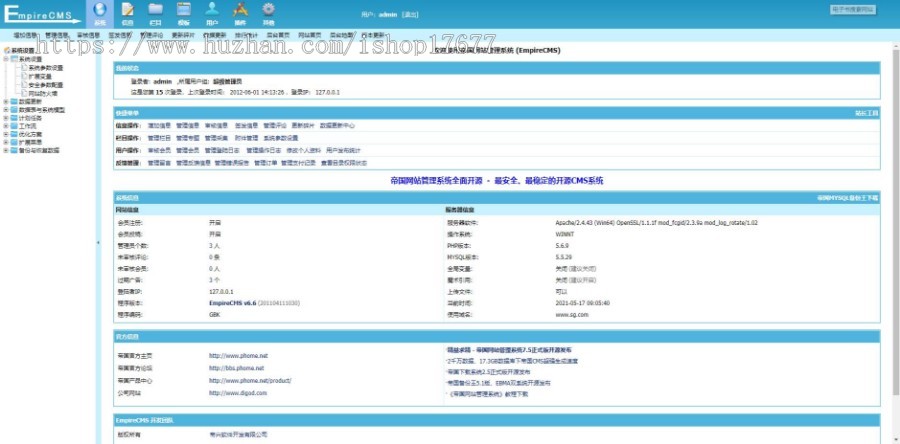Open 管理栏目 in quick menu
This screenshot has width=900, height=444.
(x=159, y=138)
